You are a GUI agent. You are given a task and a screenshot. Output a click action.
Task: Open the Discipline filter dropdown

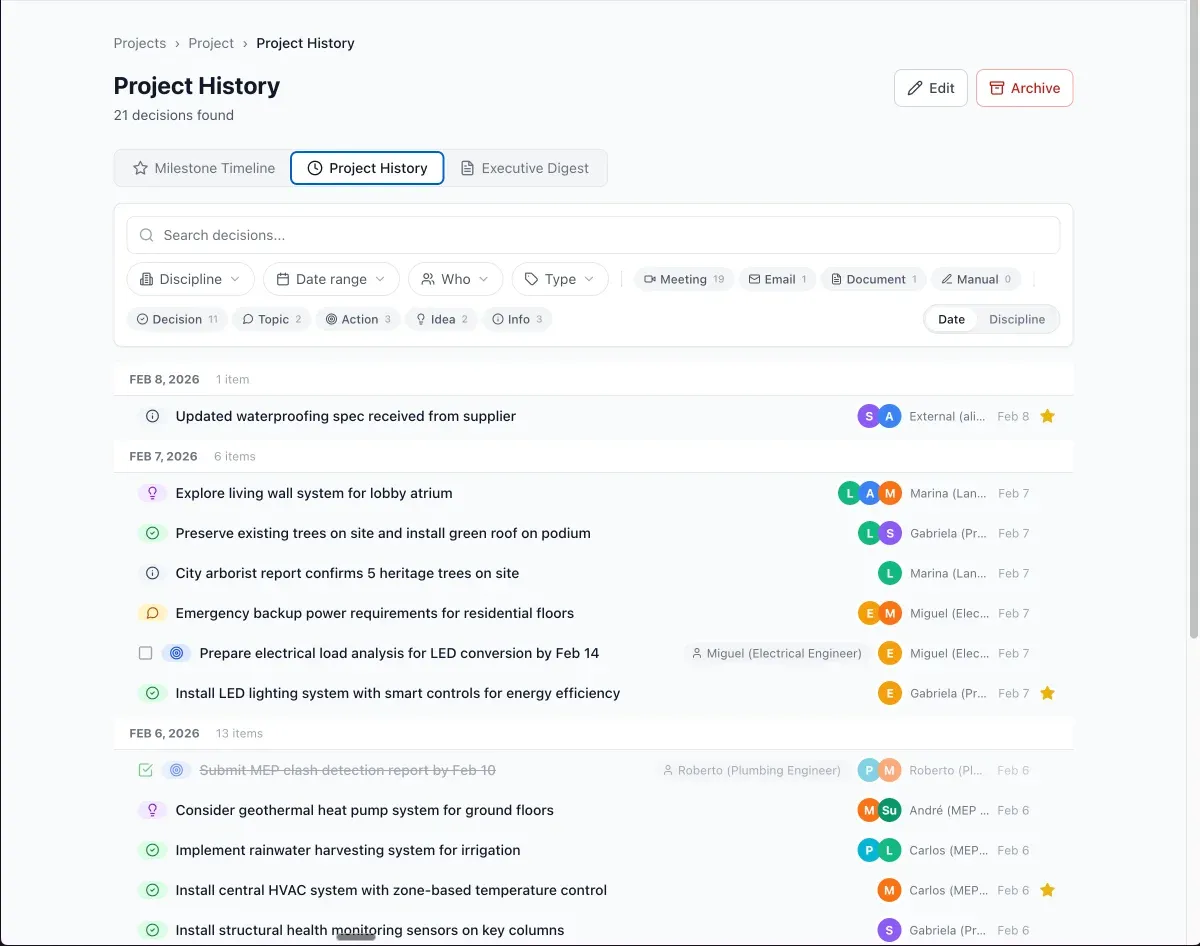(x=191, y=279)
